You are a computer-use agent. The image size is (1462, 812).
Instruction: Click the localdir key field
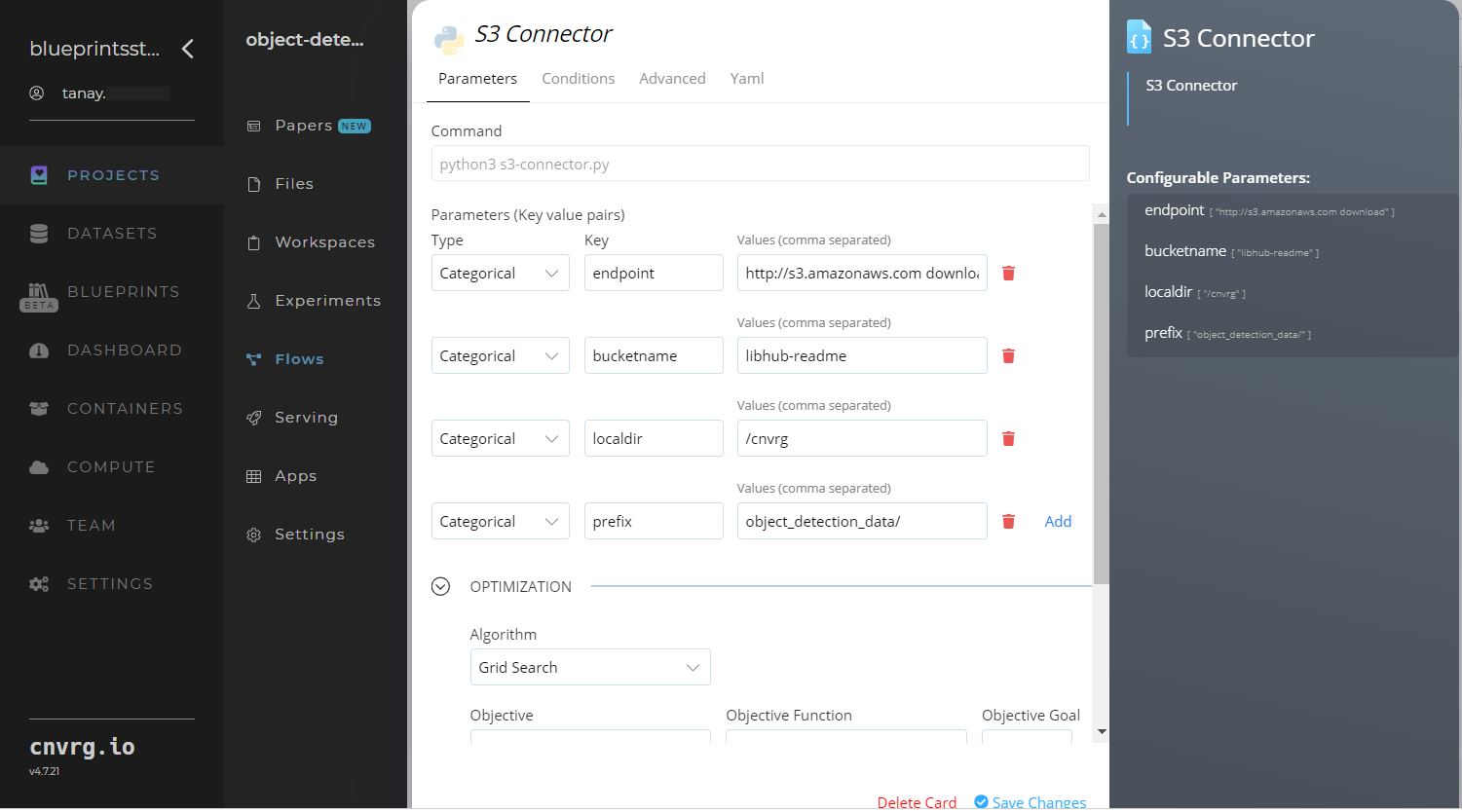pos(654,438)
